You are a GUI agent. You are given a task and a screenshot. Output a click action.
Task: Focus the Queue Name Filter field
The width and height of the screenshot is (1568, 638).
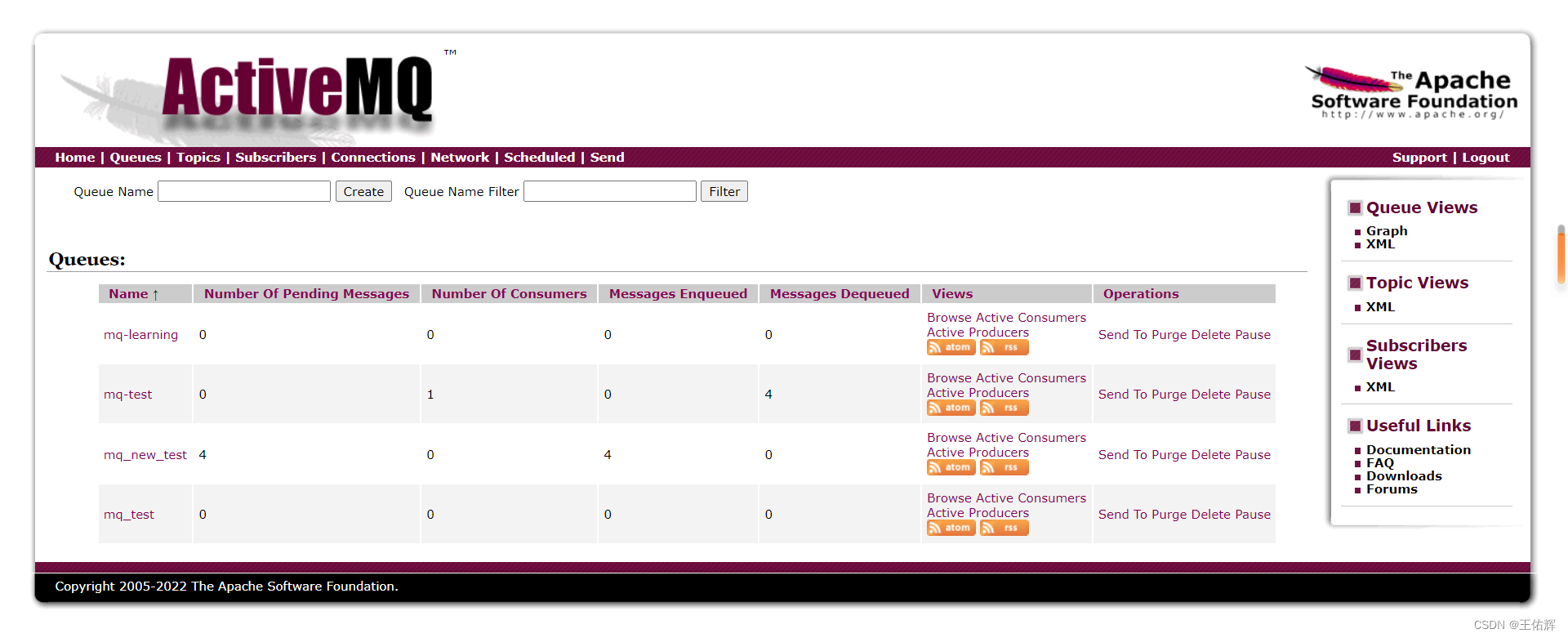[610, 191]
